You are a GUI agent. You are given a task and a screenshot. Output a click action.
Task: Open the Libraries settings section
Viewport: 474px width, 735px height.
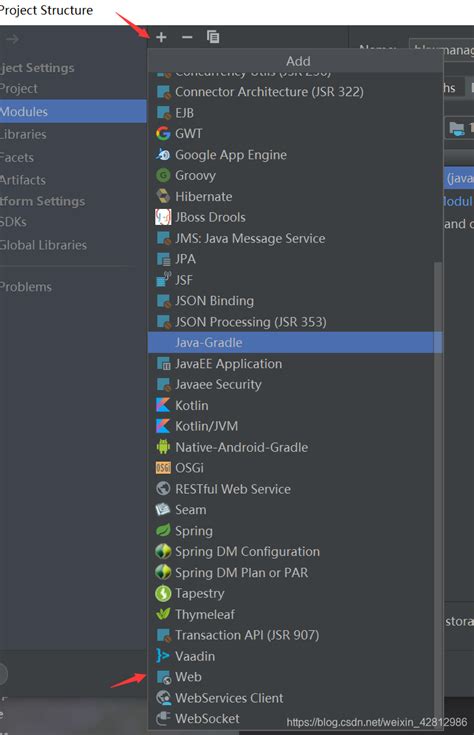point(73,135)
